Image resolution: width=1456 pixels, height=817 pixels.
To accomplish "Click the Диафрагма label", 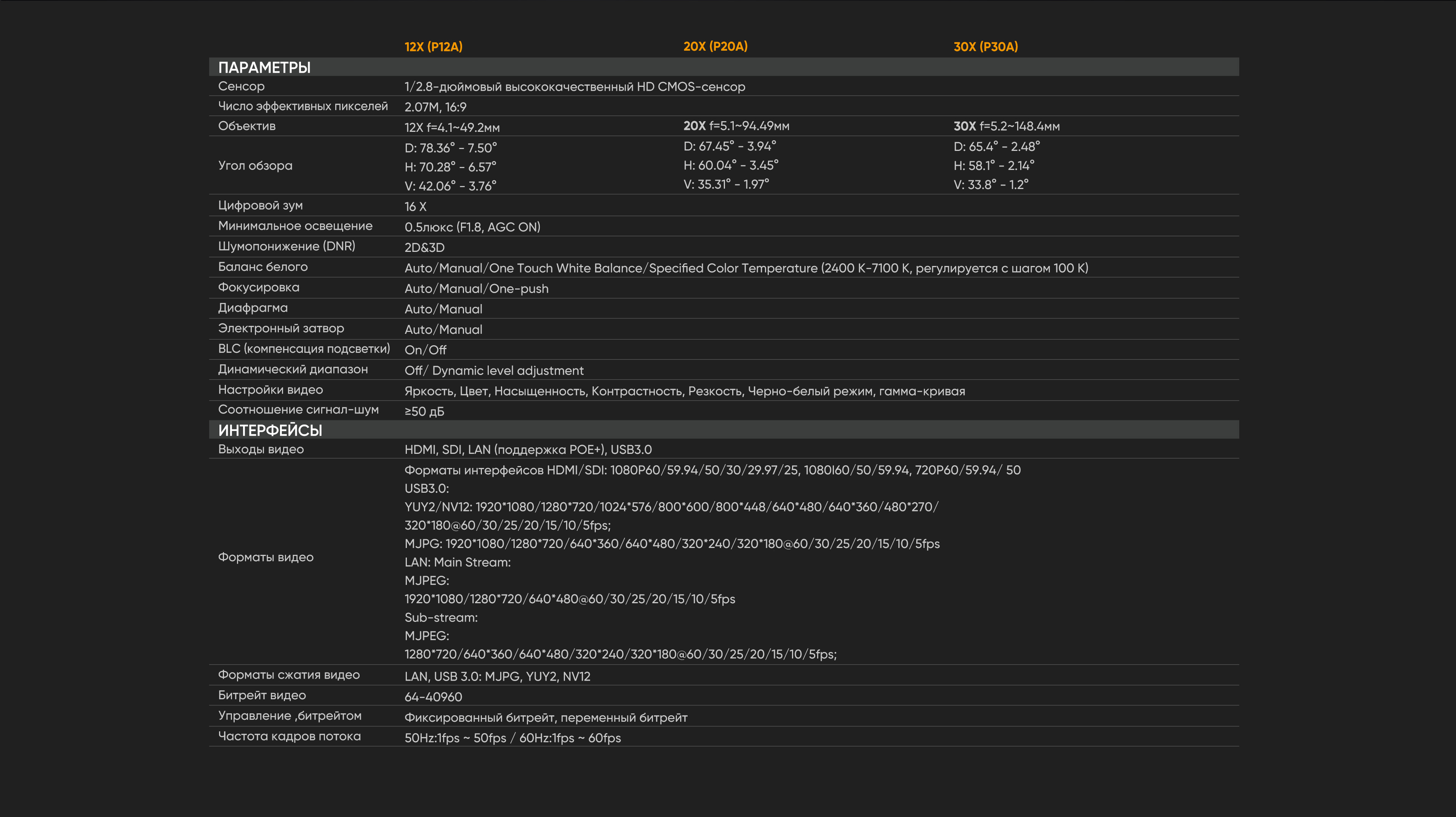I will tap(253, 308).
